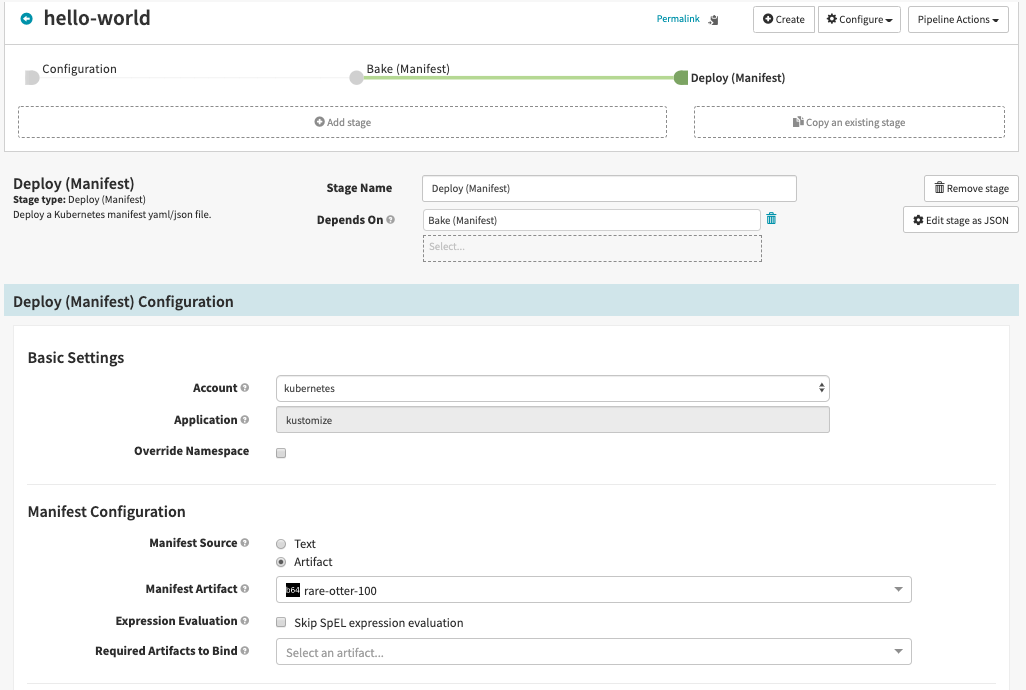The image size is (1026, 690).
Task: Click help icon beside Required Artifacts to Bind
Action: (245, 651)
